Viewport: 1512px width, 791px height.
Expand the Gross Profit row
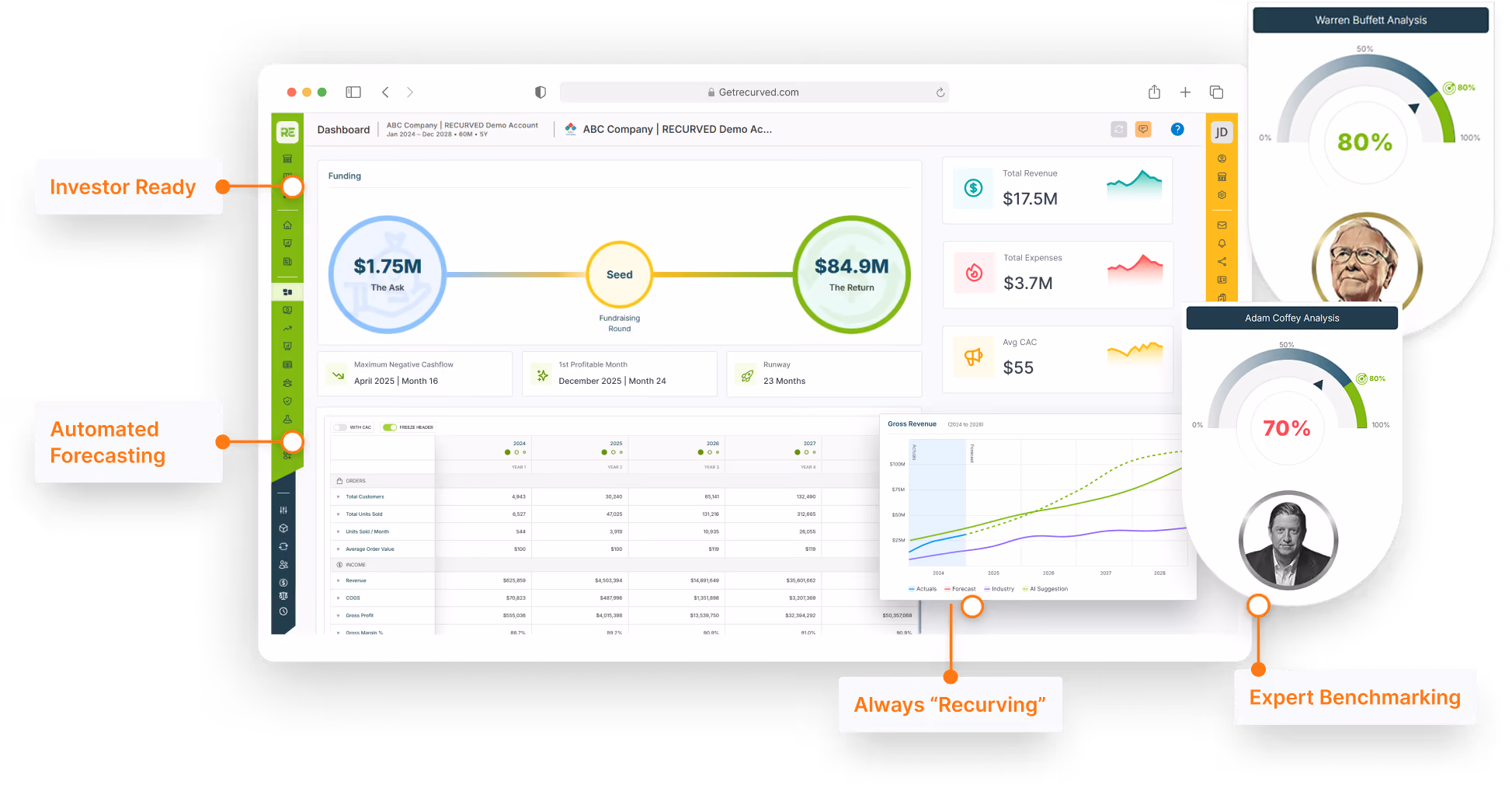(x=339, y=615)
